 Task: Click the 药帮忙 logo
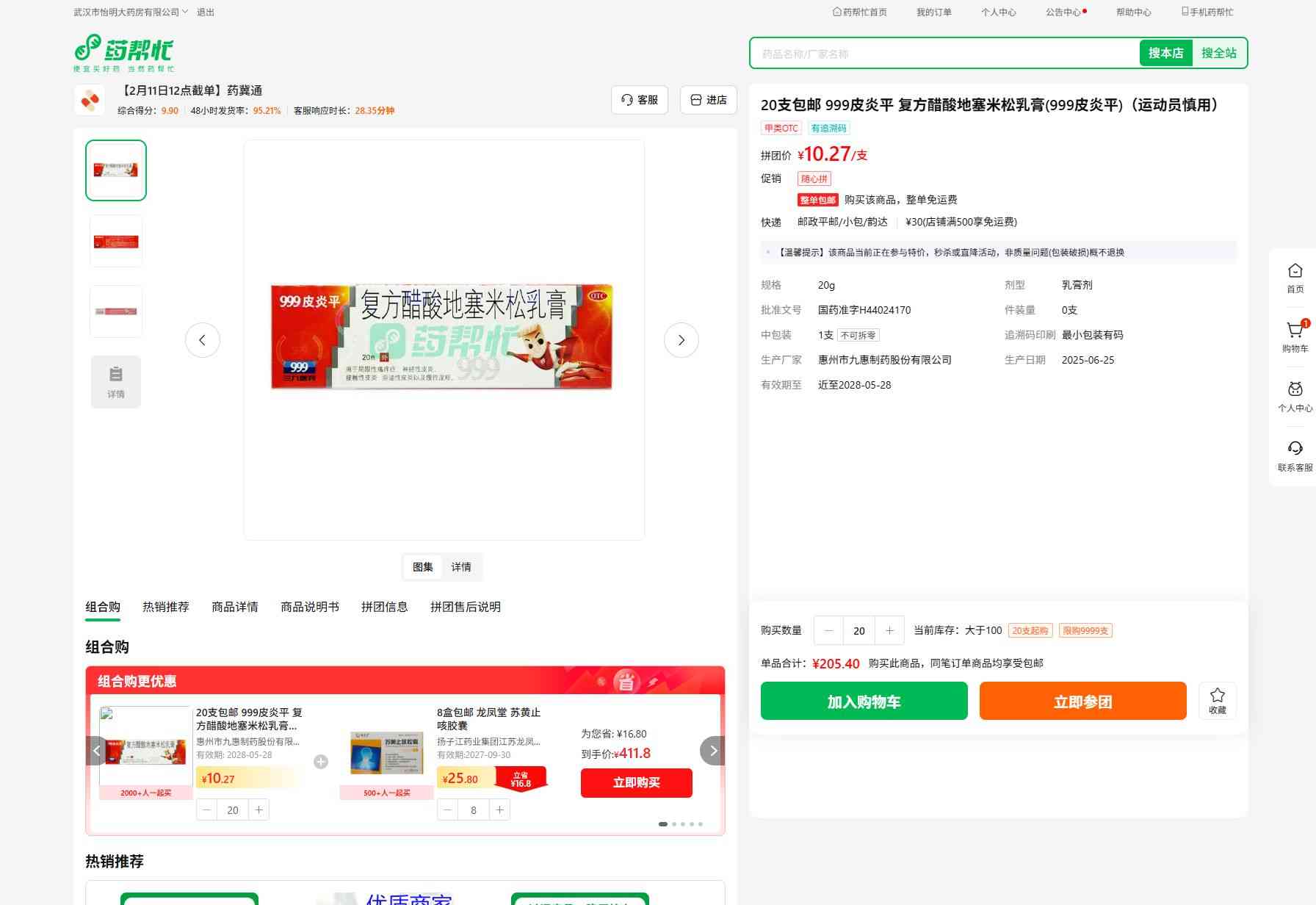124,53
